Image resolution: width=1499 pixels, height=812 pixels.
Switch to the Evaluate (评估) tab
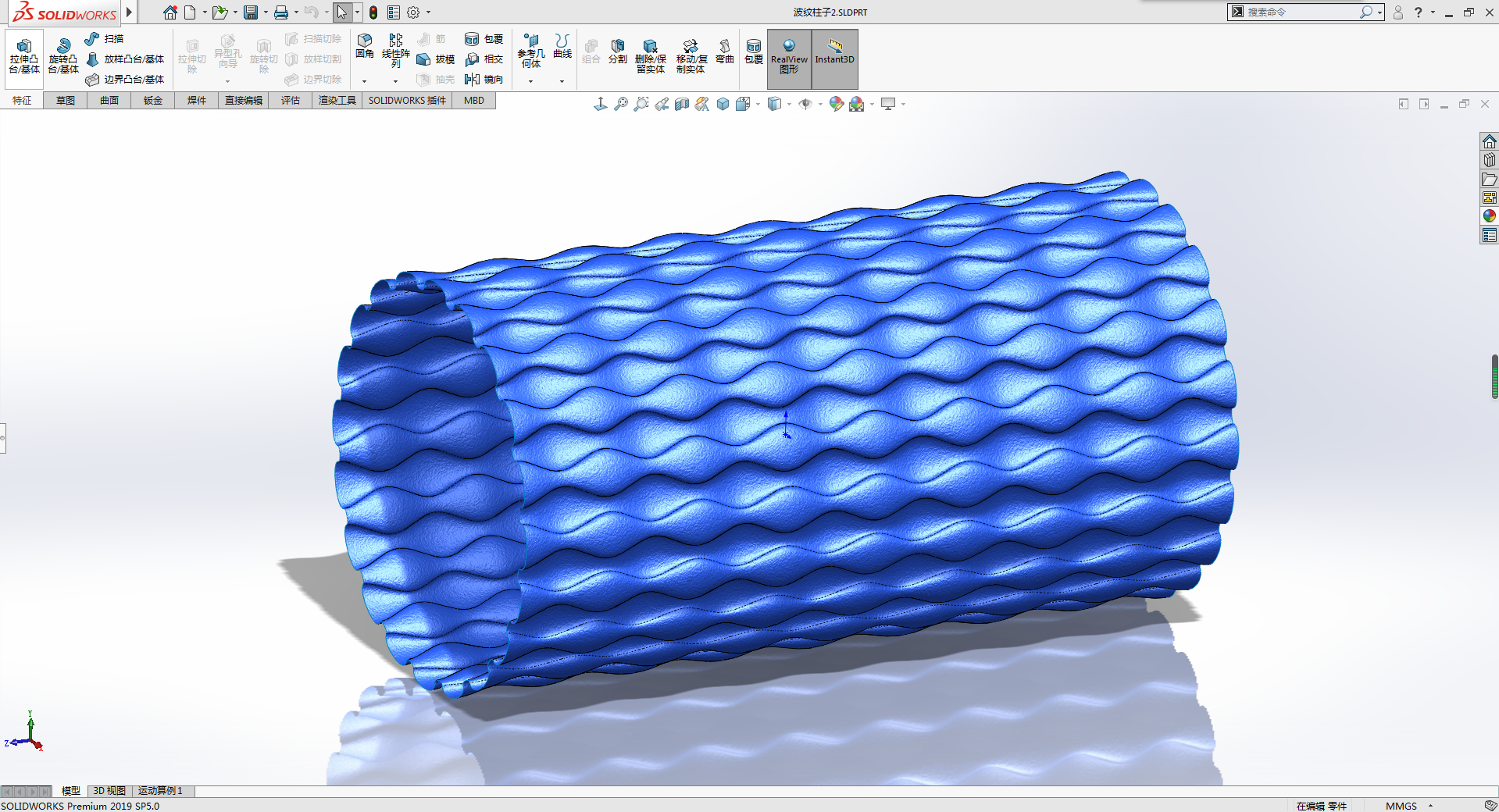pos(291,101)
